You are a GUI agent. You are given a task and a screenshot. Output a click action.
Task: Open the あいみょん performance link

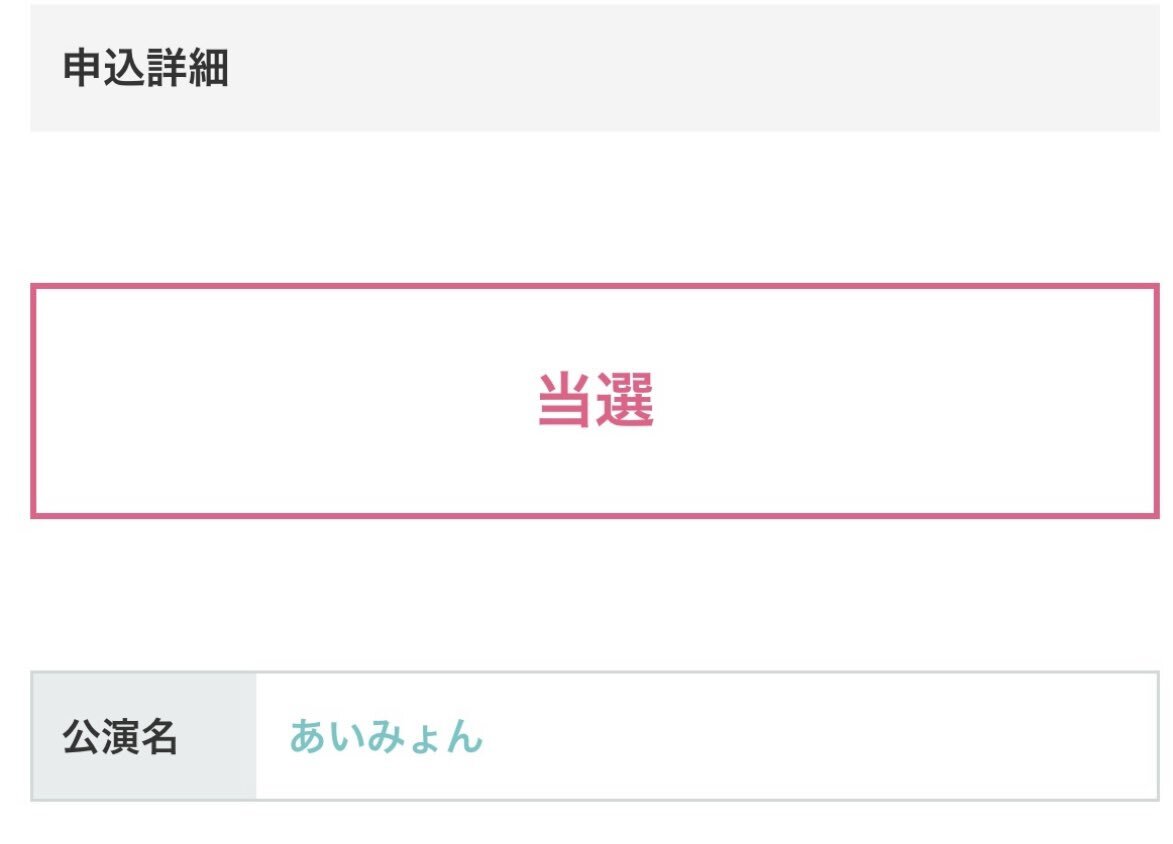(386, 737)
